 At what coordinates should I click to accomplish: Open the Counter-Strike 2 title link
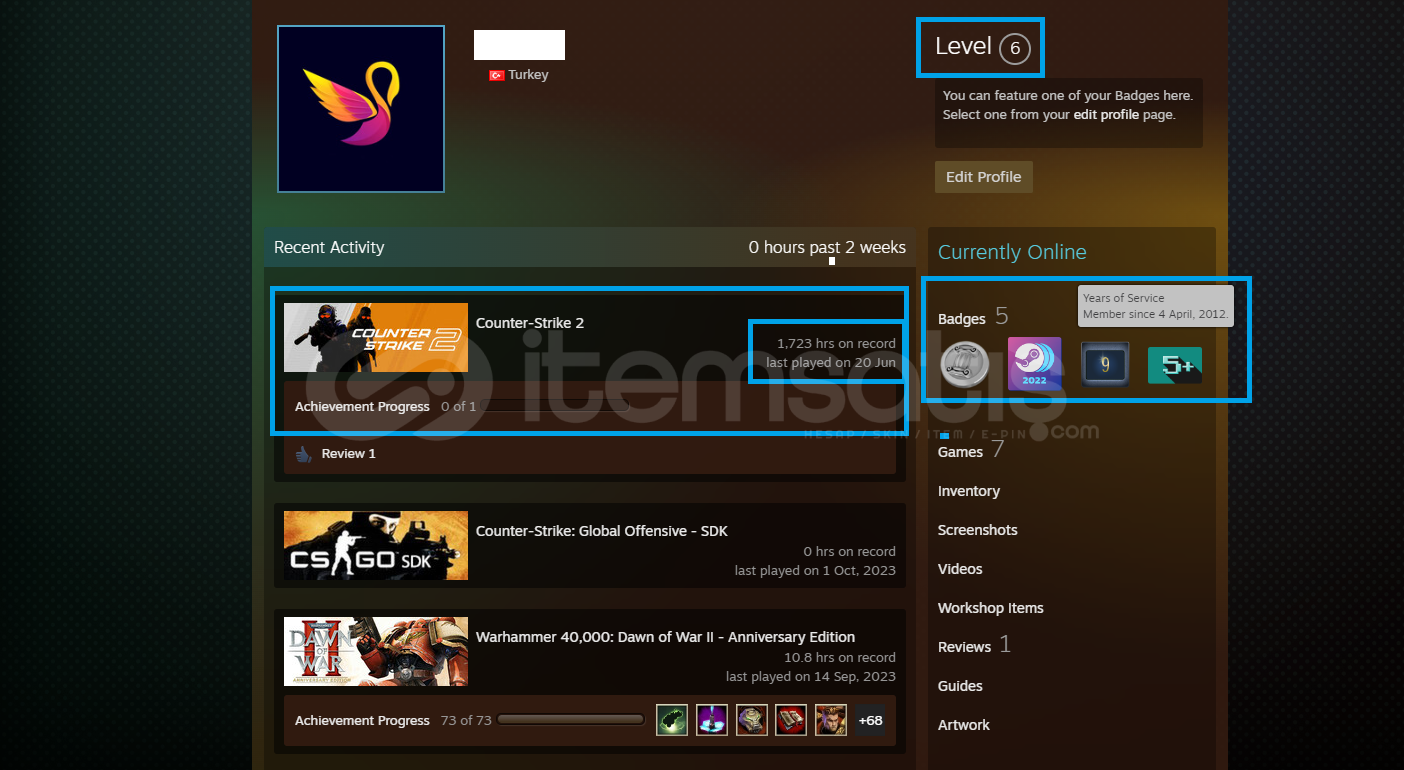[530, 323]
